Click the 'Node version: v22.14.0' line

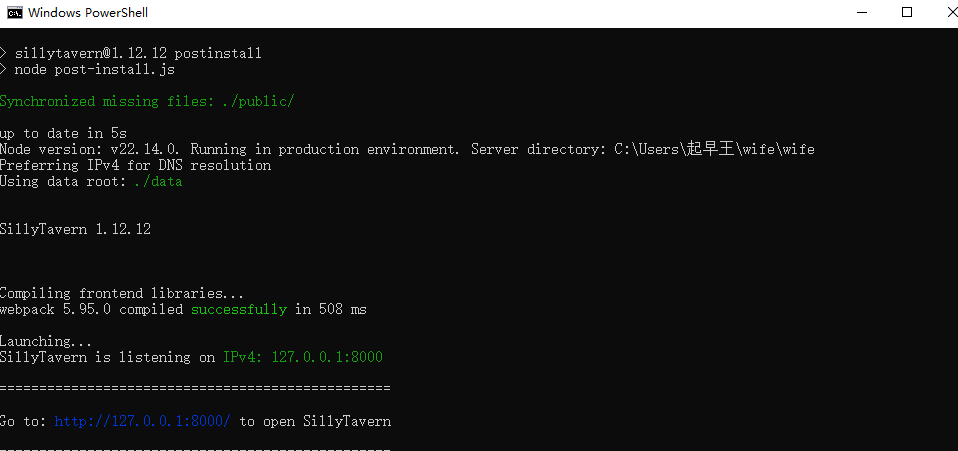407,149
